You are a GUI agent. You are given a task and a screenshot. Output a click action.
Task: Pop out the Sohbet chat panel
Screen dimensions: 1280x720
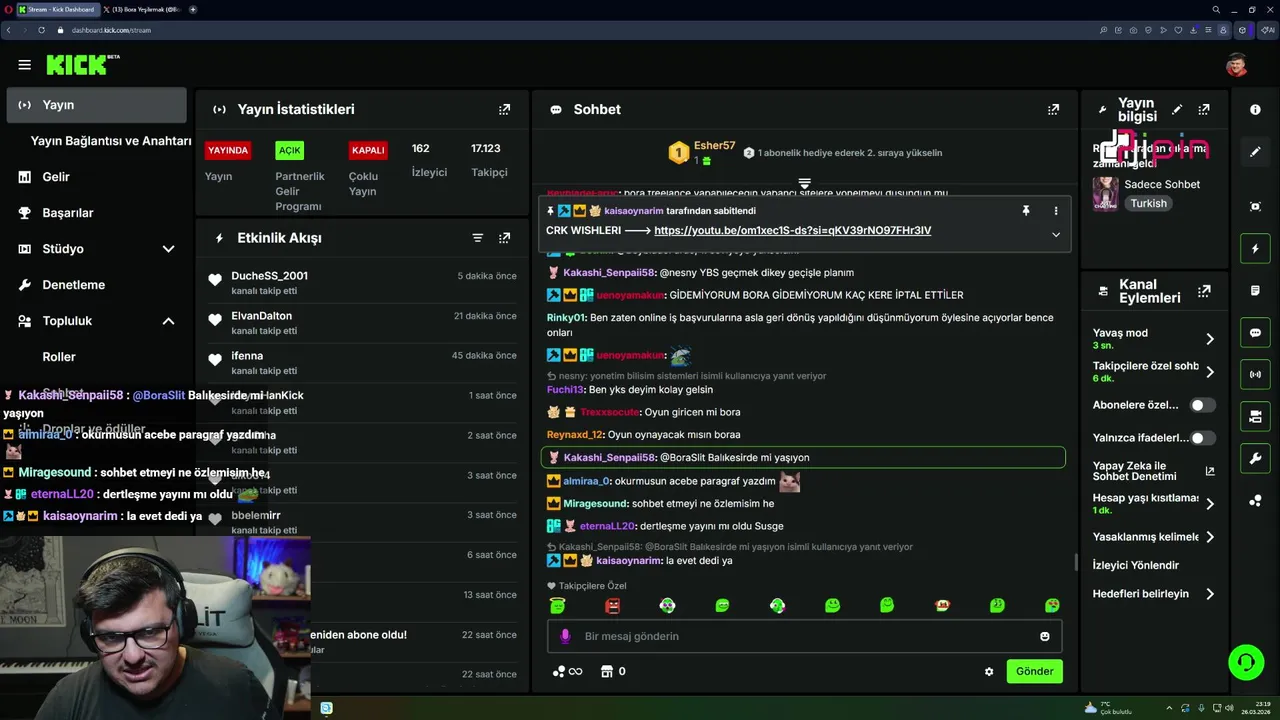1053,109
